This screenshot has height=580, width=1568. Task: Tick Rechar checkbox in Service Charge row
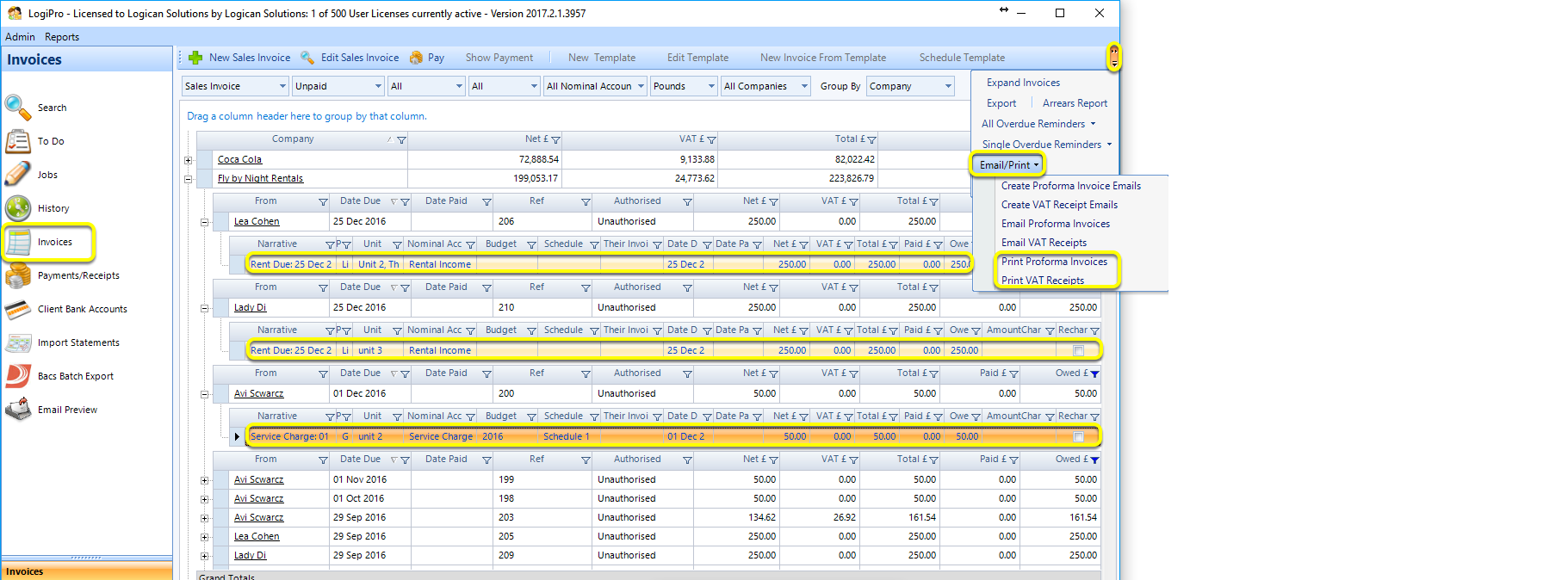[1078, 436]
